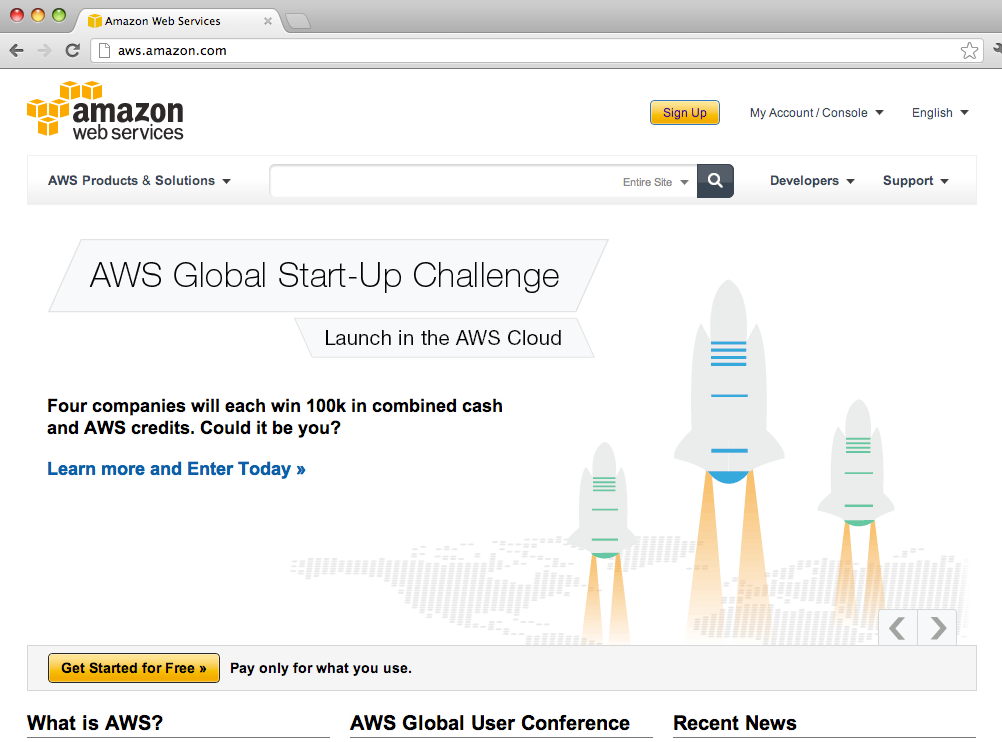
Task: Click the Recent News heading
Action: click(735, 723)
